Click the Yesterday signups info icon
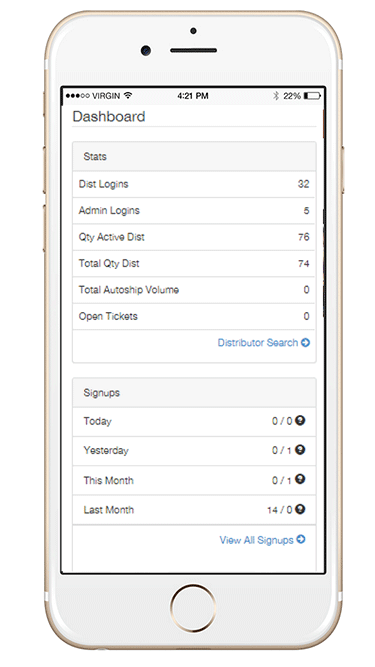 300,450
